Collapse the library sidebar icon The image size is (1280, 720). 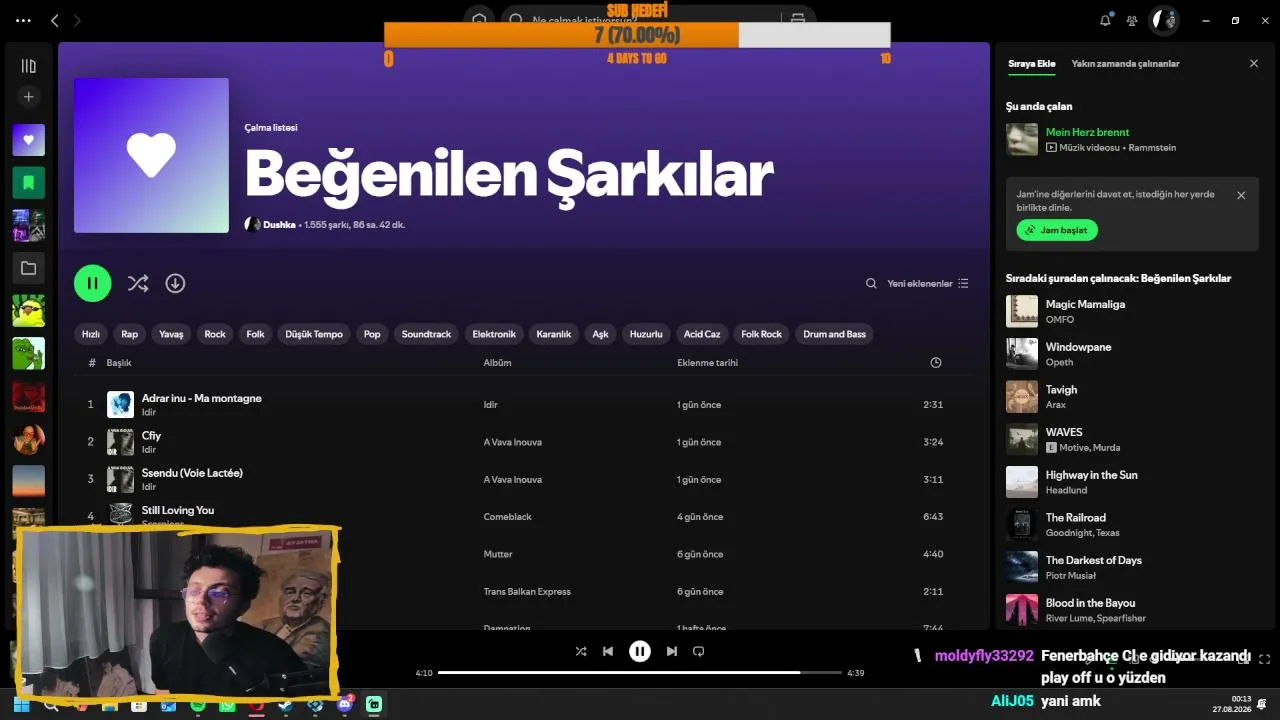[28, 66]
